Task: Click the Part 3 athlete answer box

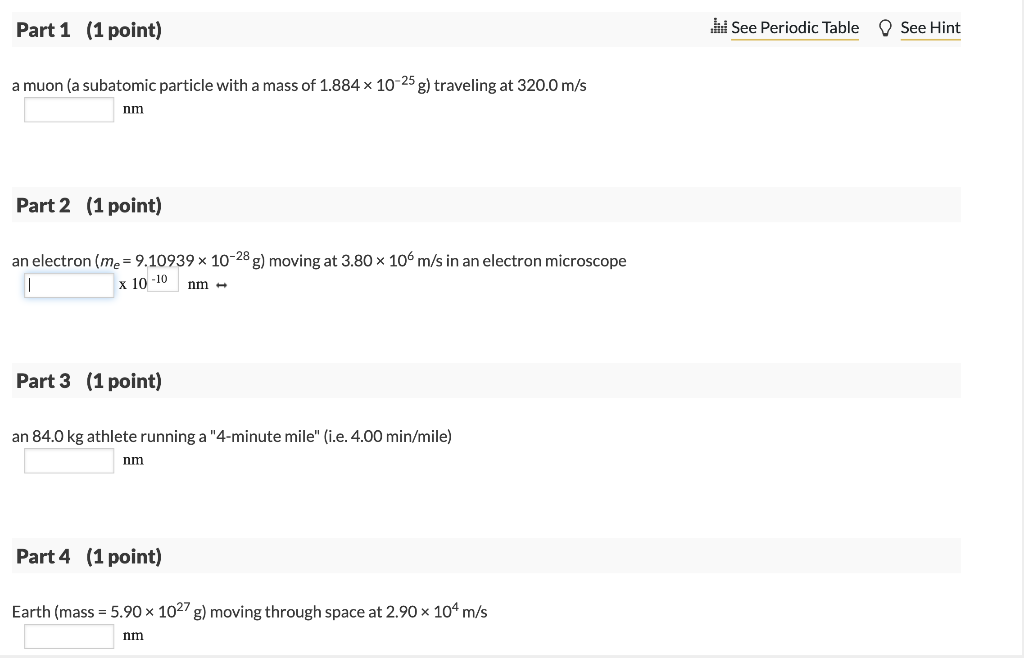Action: tap(68, 460)
